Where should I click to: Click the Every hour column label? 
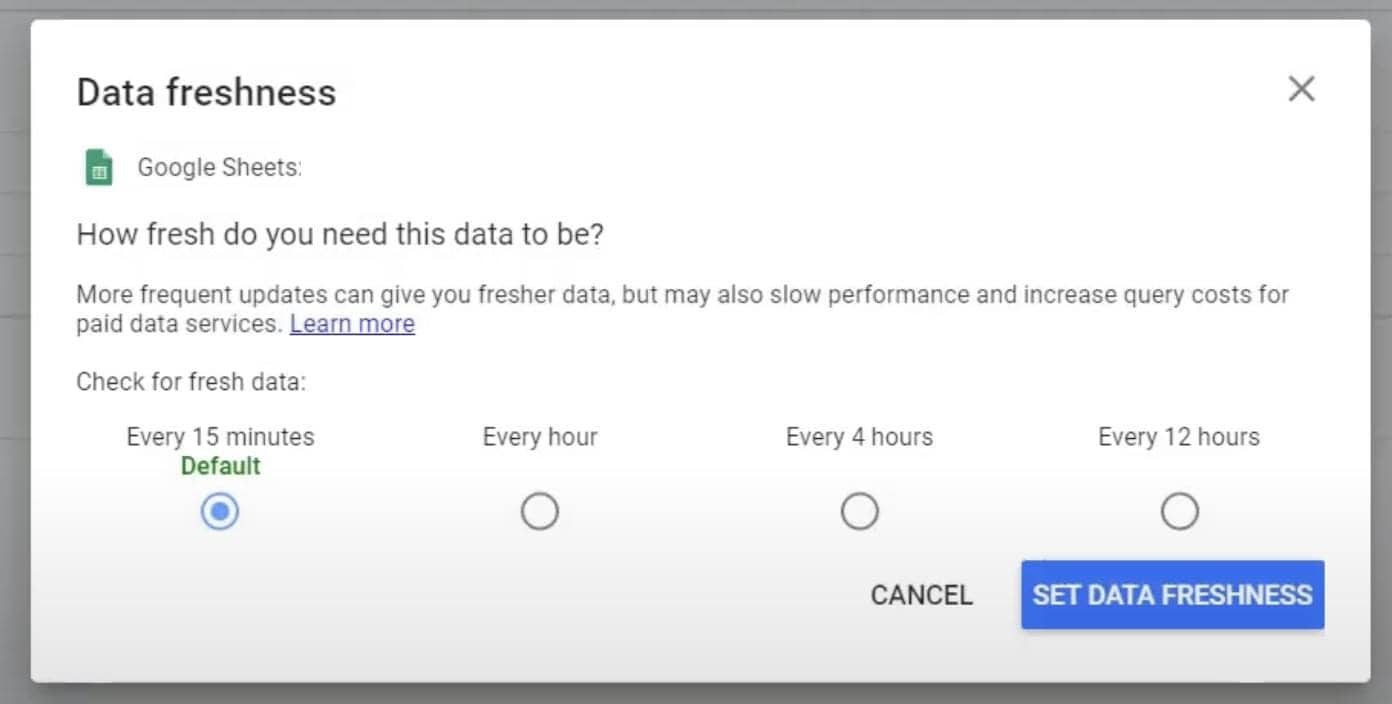pyautogui.click(x=540, y=436)
